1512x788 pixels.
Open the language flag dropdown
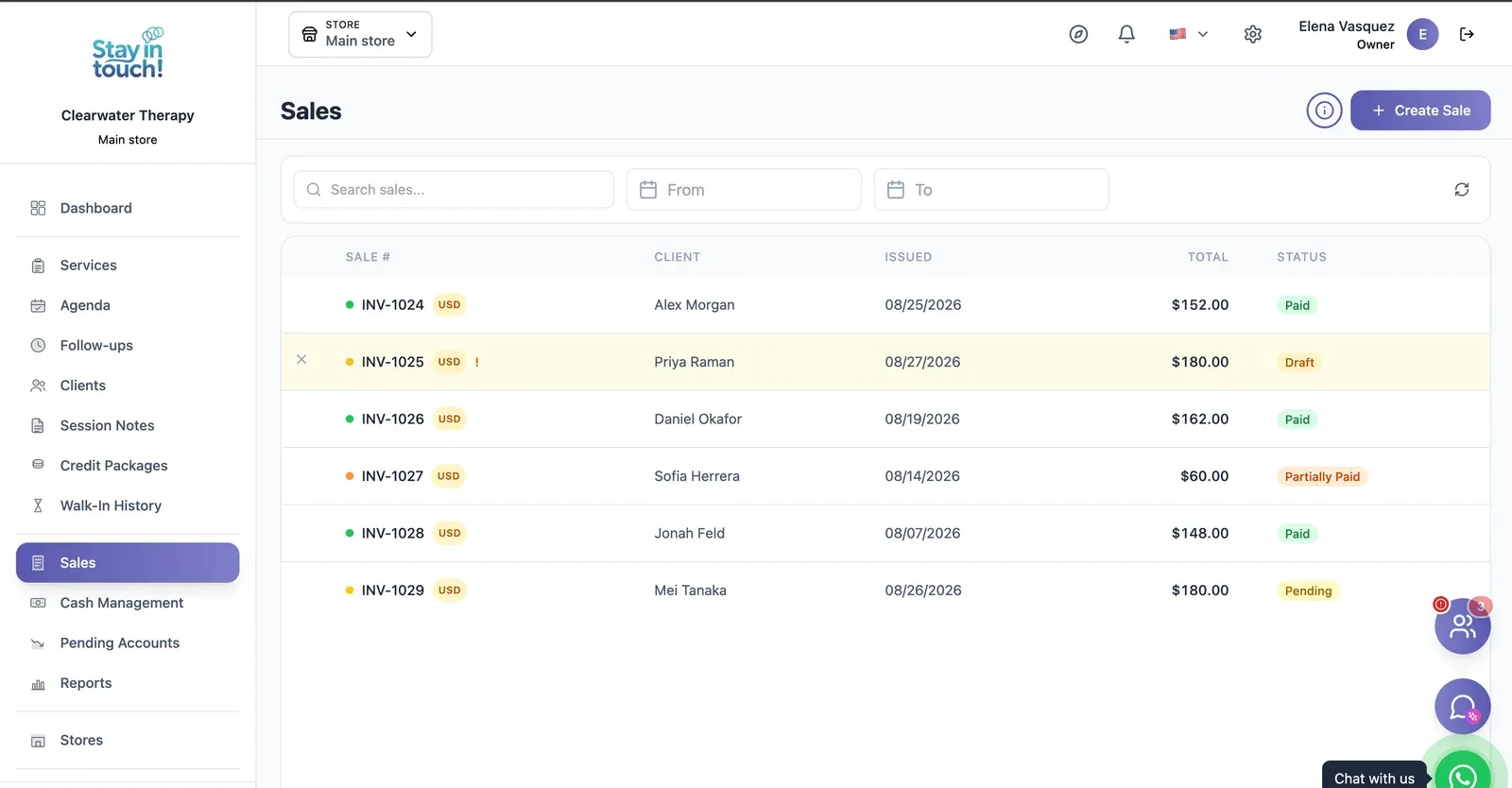[x=1188, y=34]
